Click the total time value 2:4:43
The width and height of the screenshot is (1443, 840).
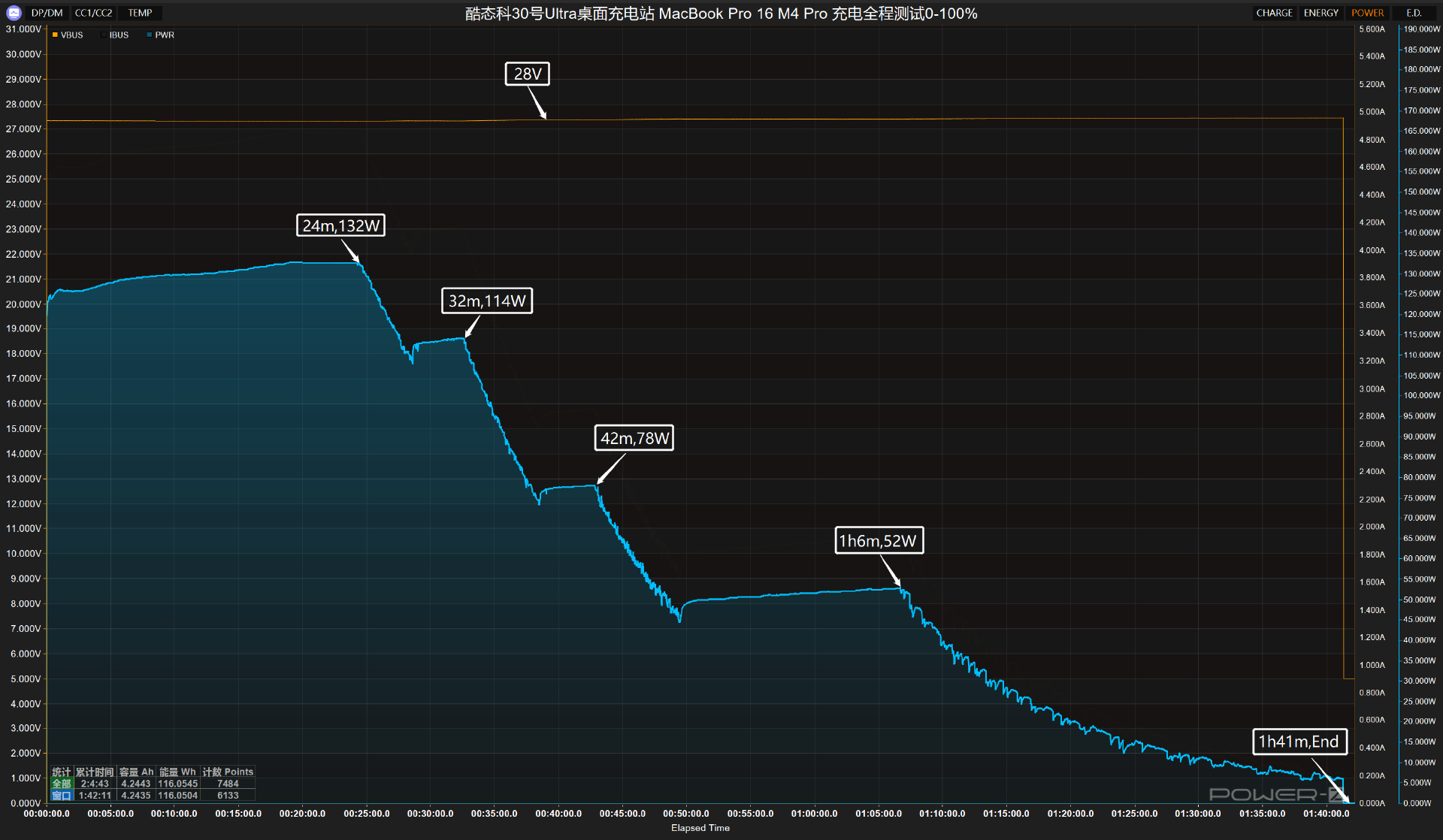95,784
